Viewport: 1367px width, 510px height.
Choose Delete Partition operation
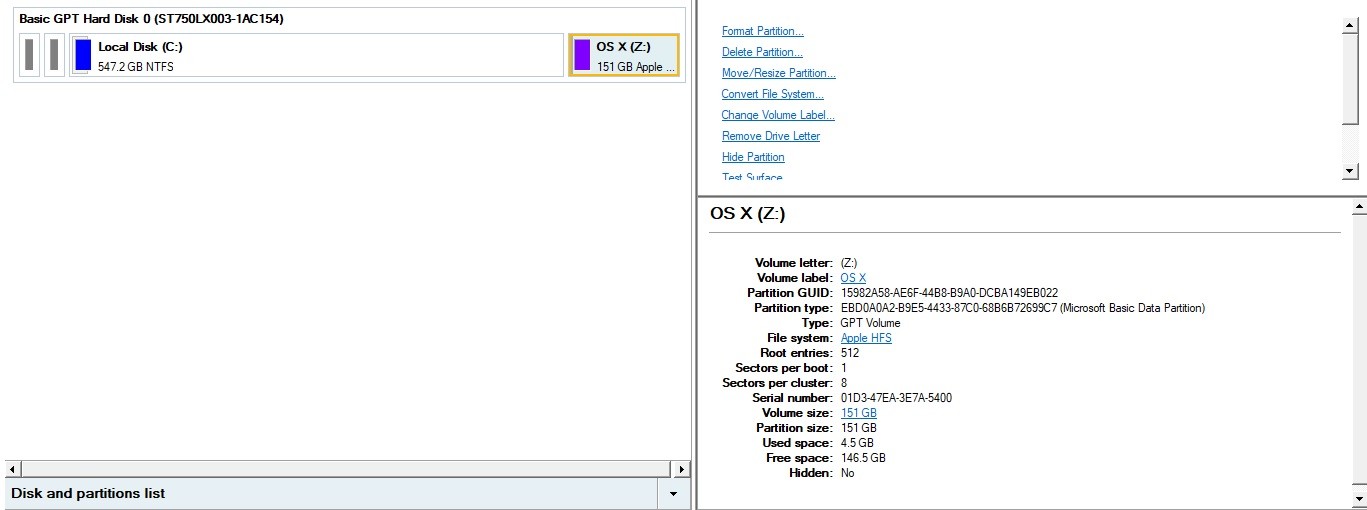point(762,52)
